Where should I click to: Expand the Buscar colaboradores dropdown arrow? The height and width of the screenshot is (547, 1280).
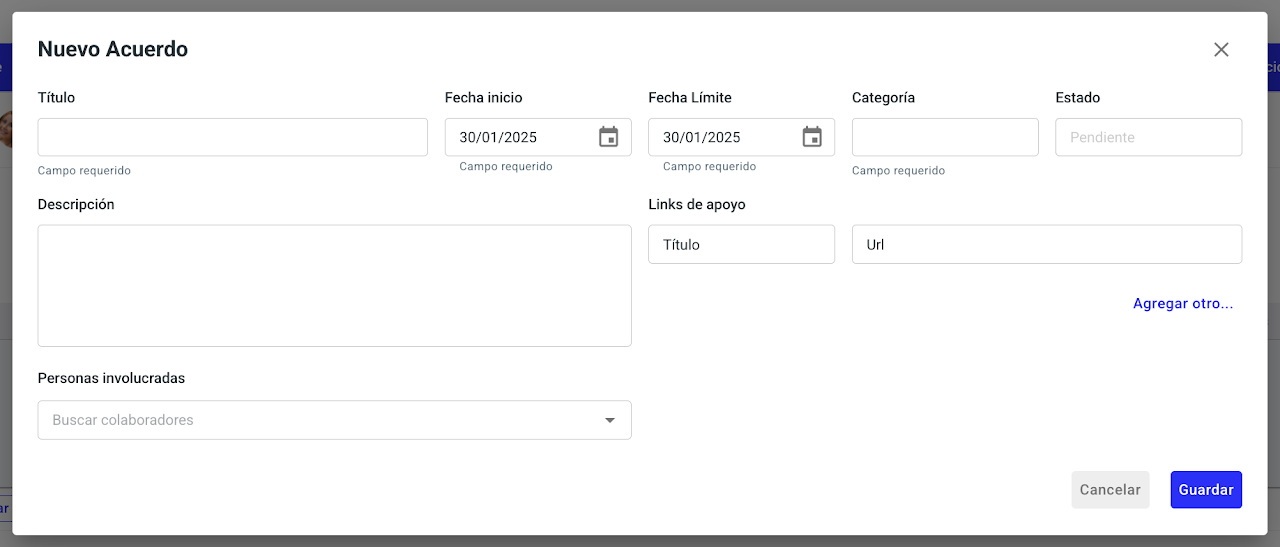(610, 420)
